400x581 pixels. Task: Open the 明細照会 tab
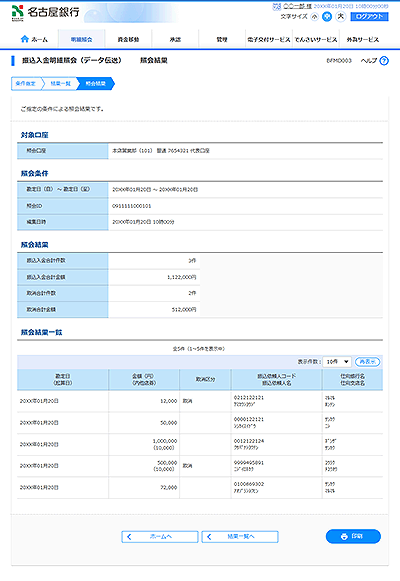[81, 39]
